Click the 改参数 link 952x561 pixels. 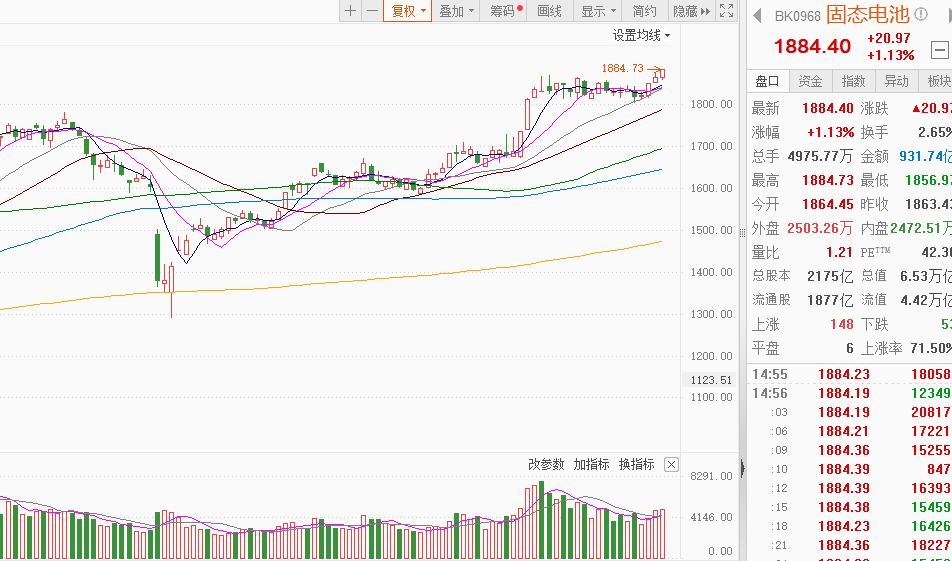pos(547,464)
